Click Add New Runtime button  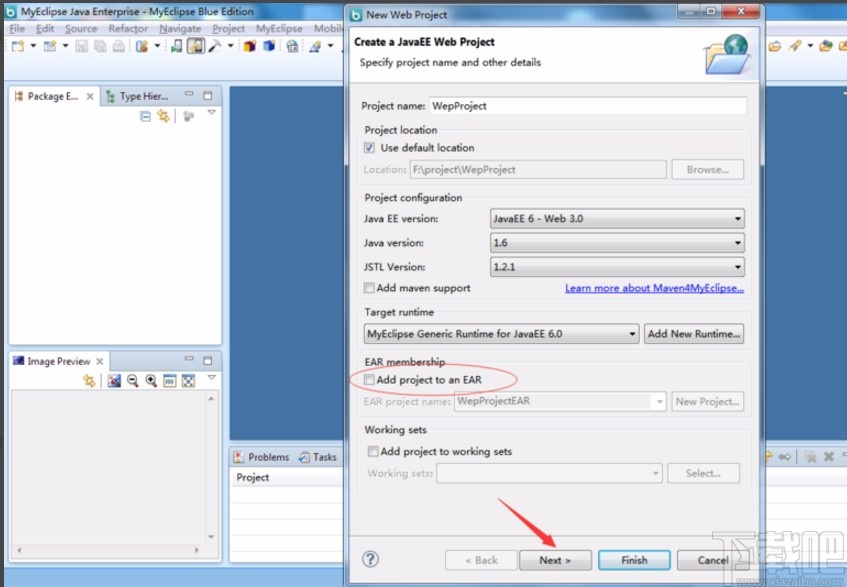pos(694,334)
